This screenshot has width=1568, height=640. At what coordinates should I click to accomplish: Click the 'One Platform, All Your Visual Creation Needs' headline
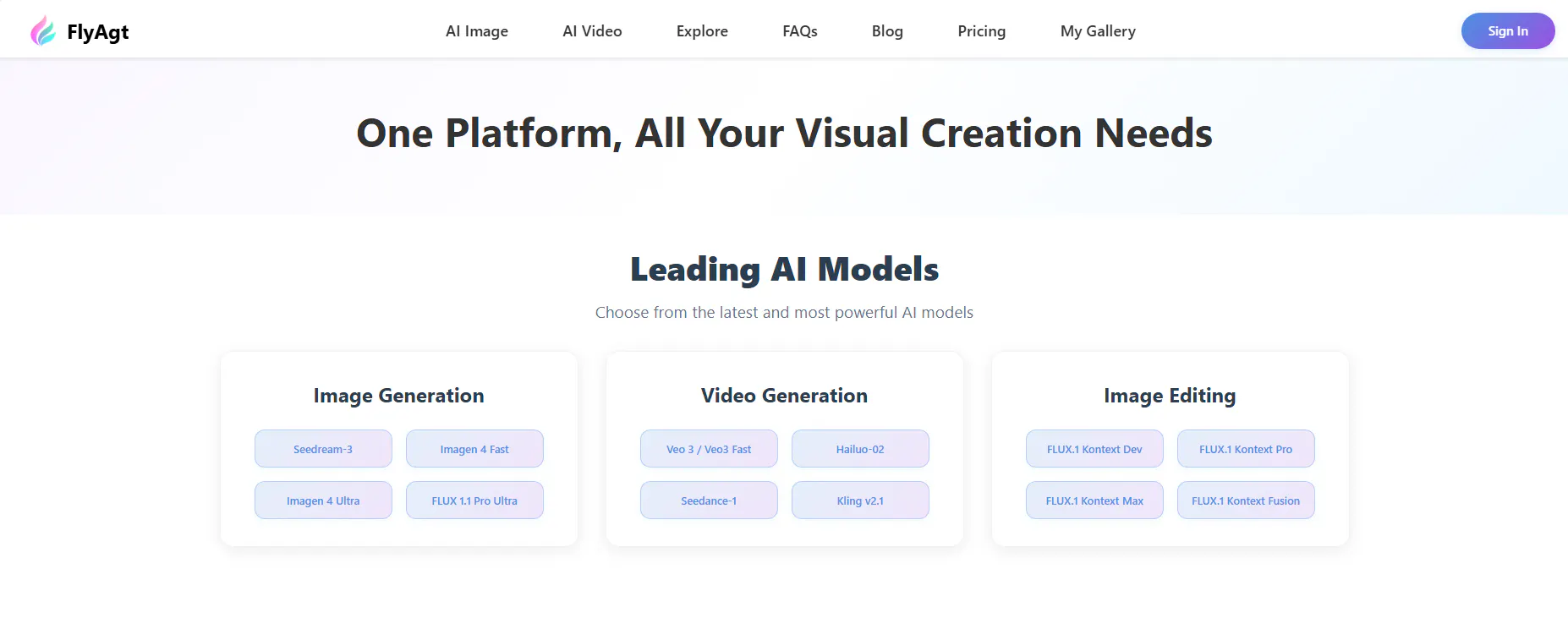[784, 134]
